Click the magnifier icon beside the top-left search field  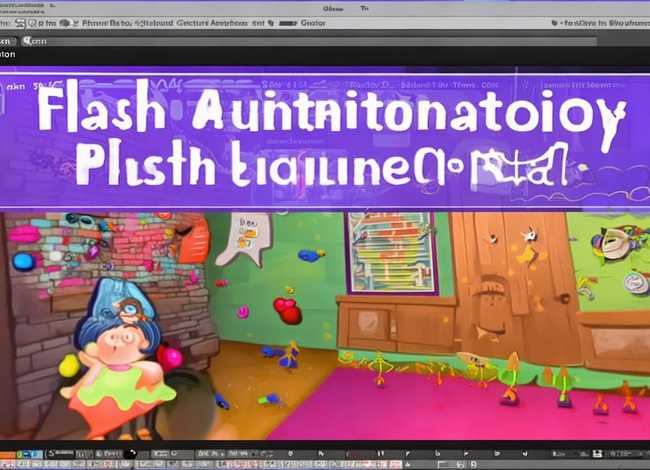tap(28, 41)
